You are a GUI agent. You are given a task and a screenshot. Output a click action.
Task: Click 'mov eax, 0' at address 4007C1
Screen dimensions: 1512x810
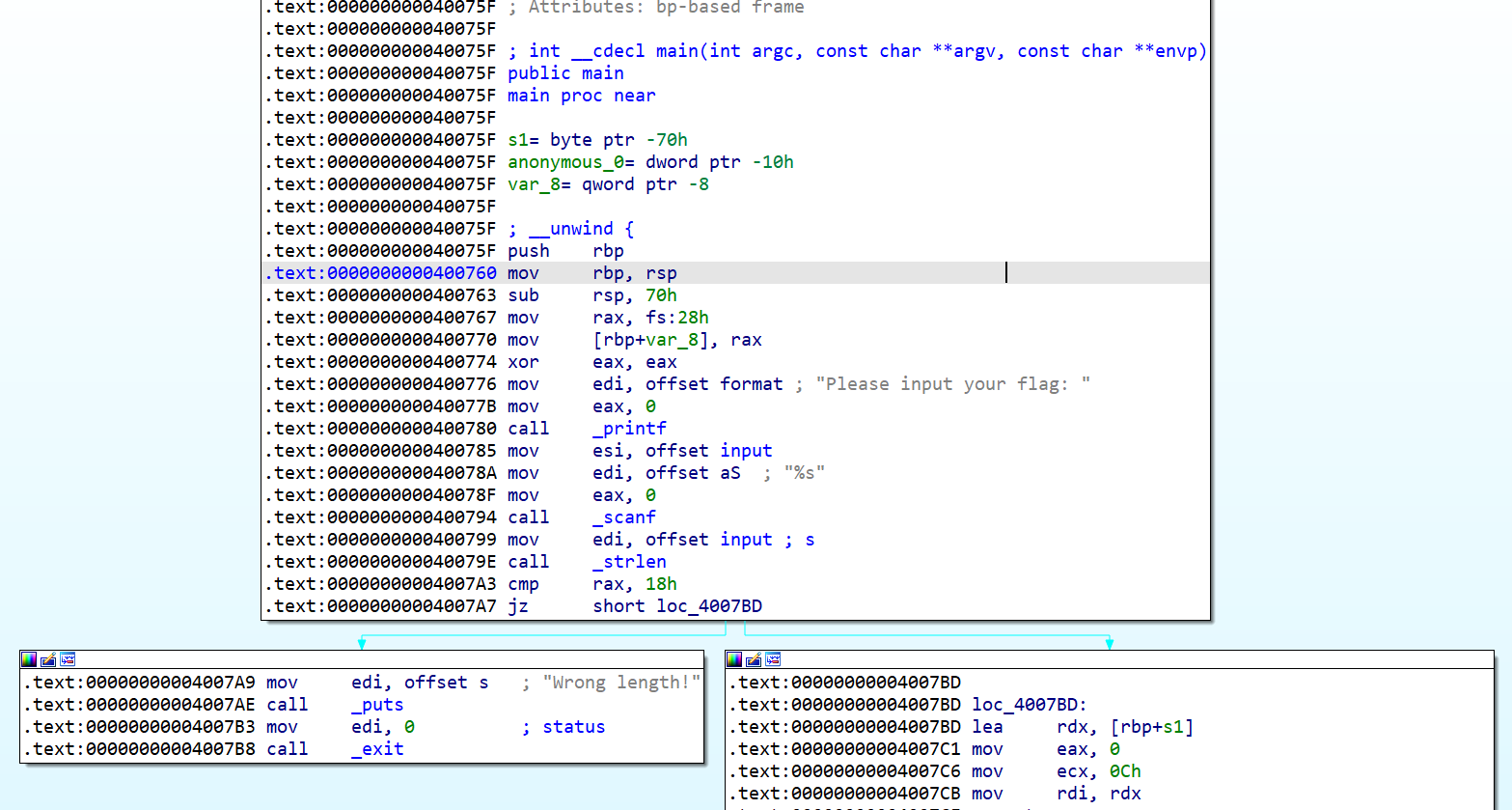point(1046,749)
